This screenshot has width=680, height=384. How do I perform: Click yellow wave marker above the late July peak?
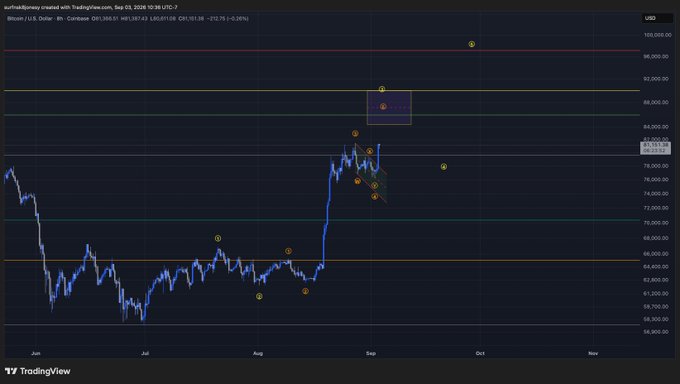click(218, 238)
